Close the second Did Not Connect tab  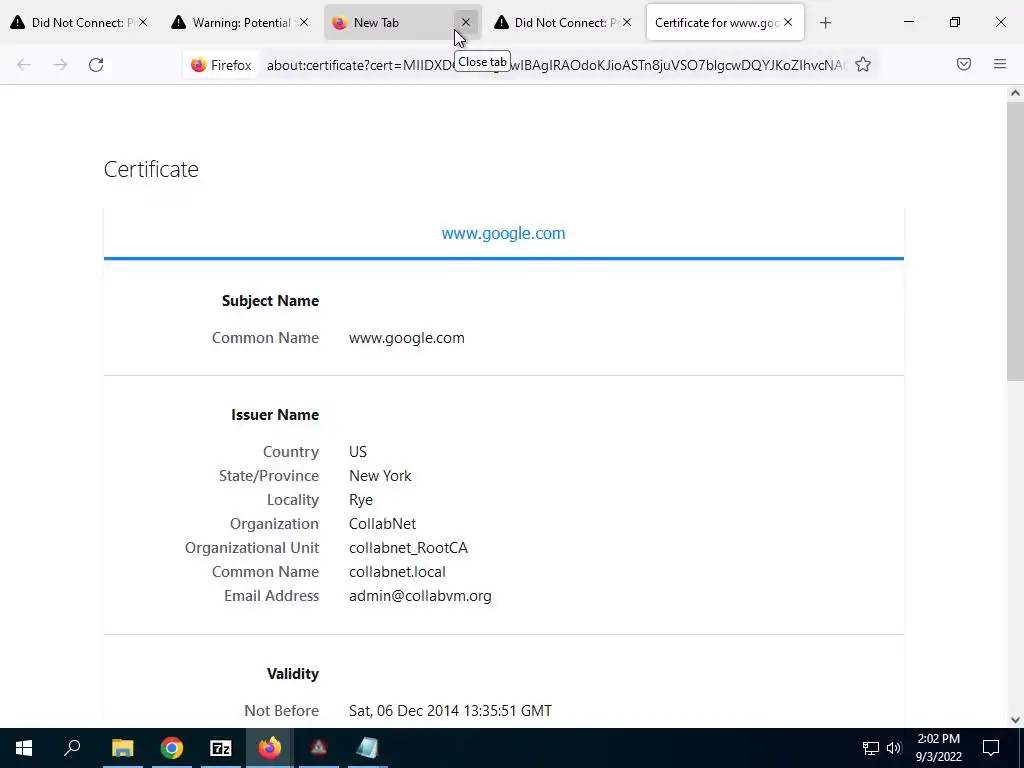627,22
